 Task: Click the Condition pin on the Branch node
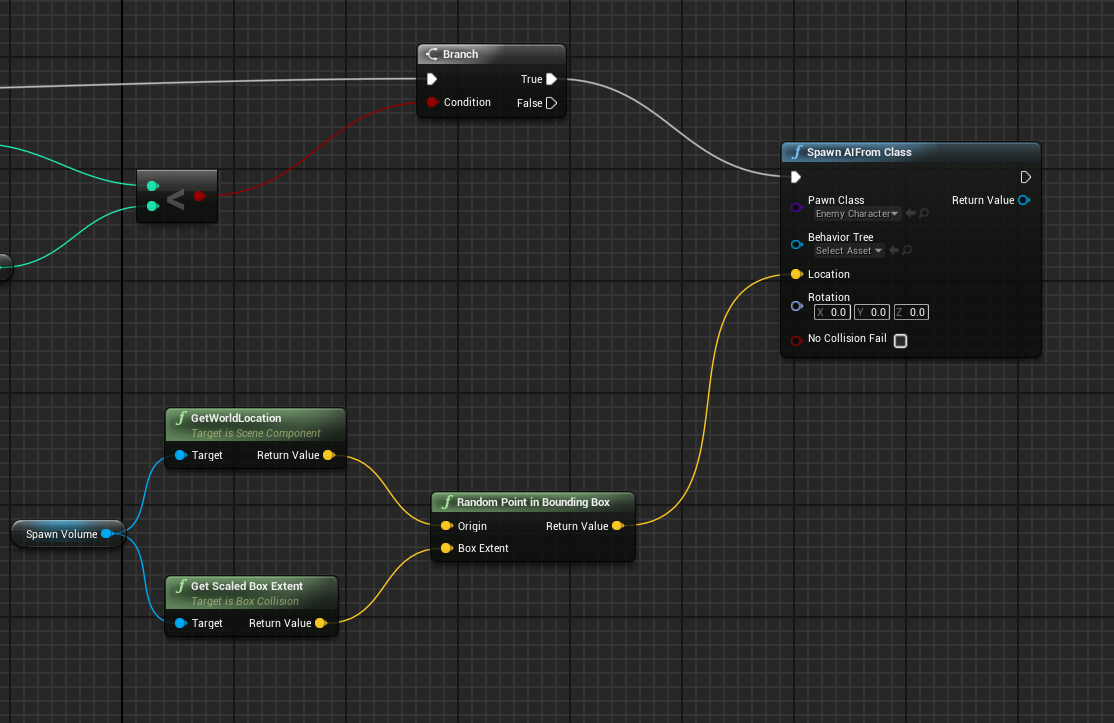pyautogui.click(x=432, y=102)
